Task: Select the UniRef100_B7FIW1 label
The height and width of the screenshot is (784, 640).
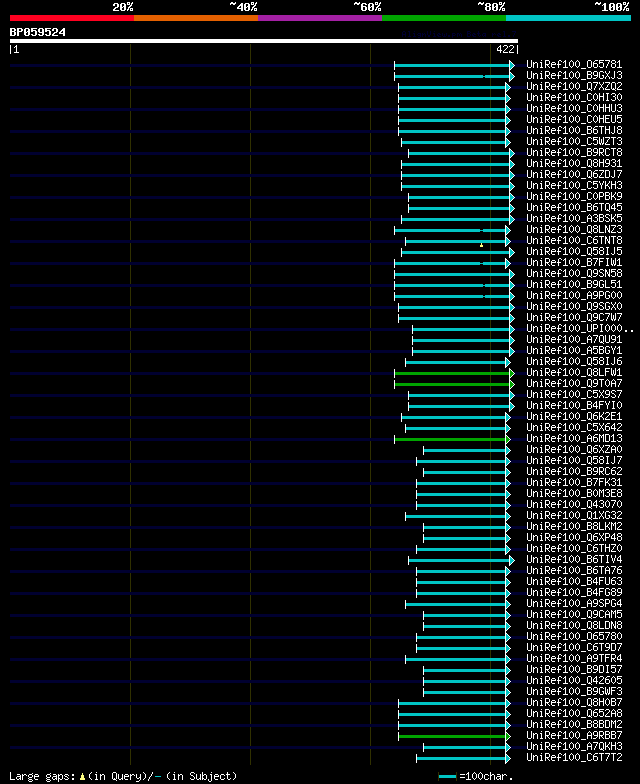Action: [x=574, y=262]
